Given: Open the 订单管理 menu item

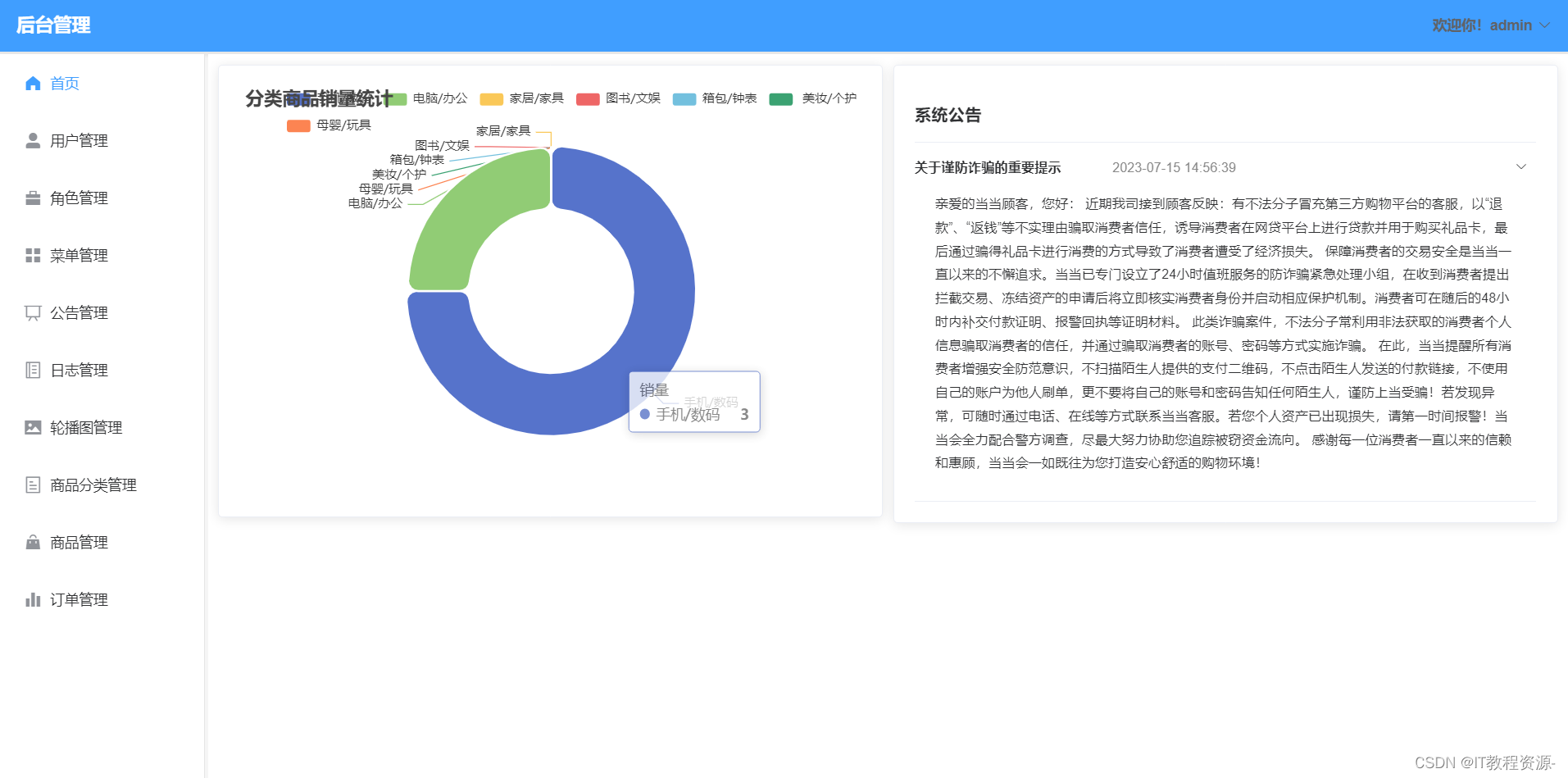Looking at the screenshot, I should click(102, 600).
